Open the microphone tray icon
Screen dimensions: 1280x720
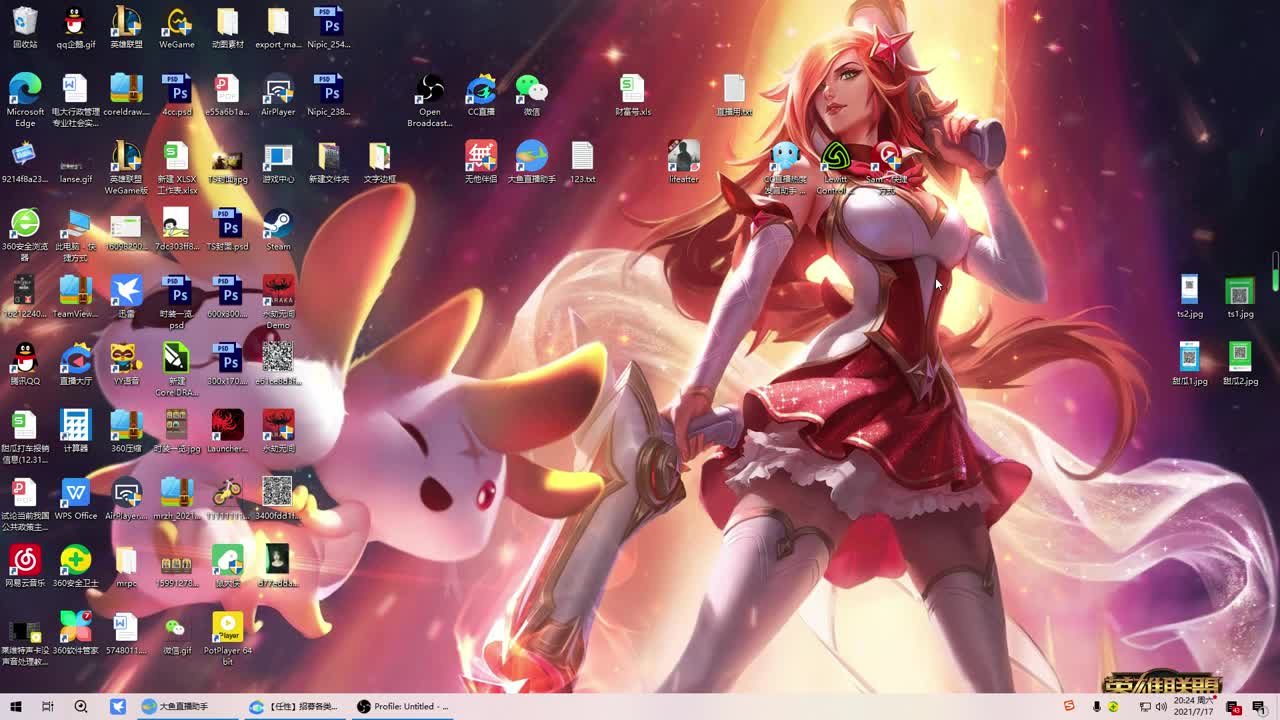(1097, 707)
